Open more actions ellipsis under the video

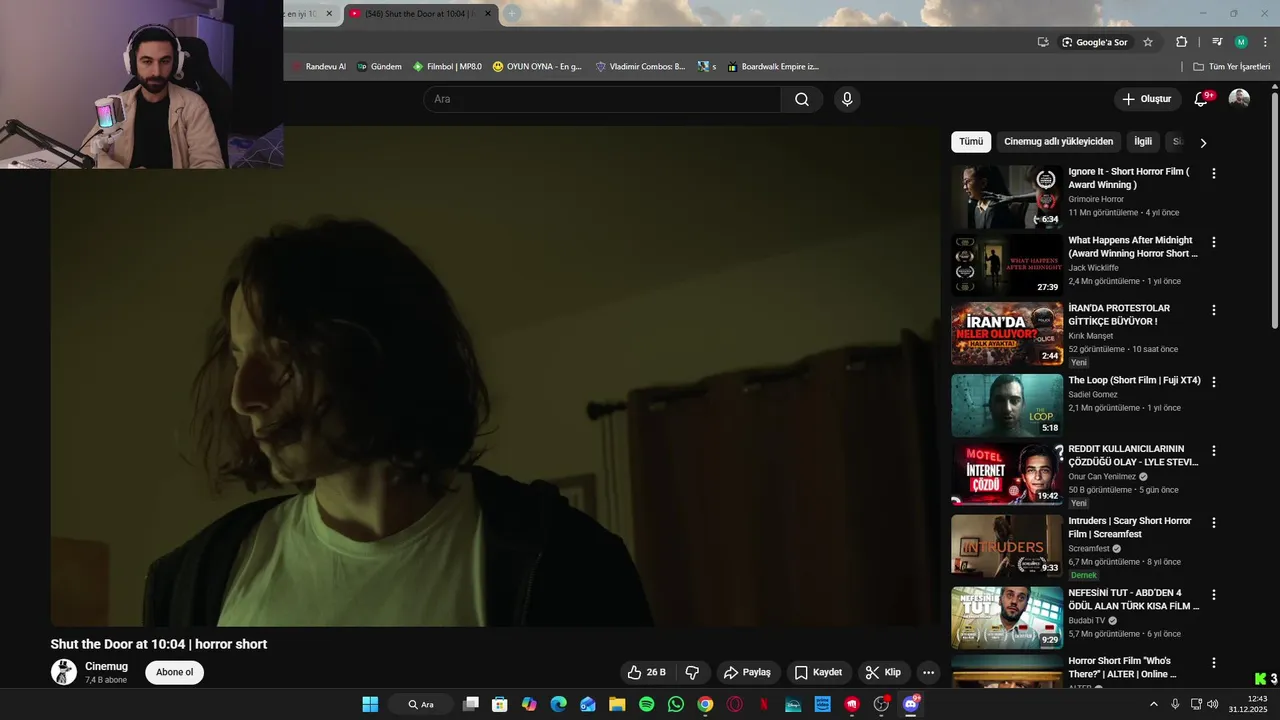pyautogui.click(x=928, y=672)
